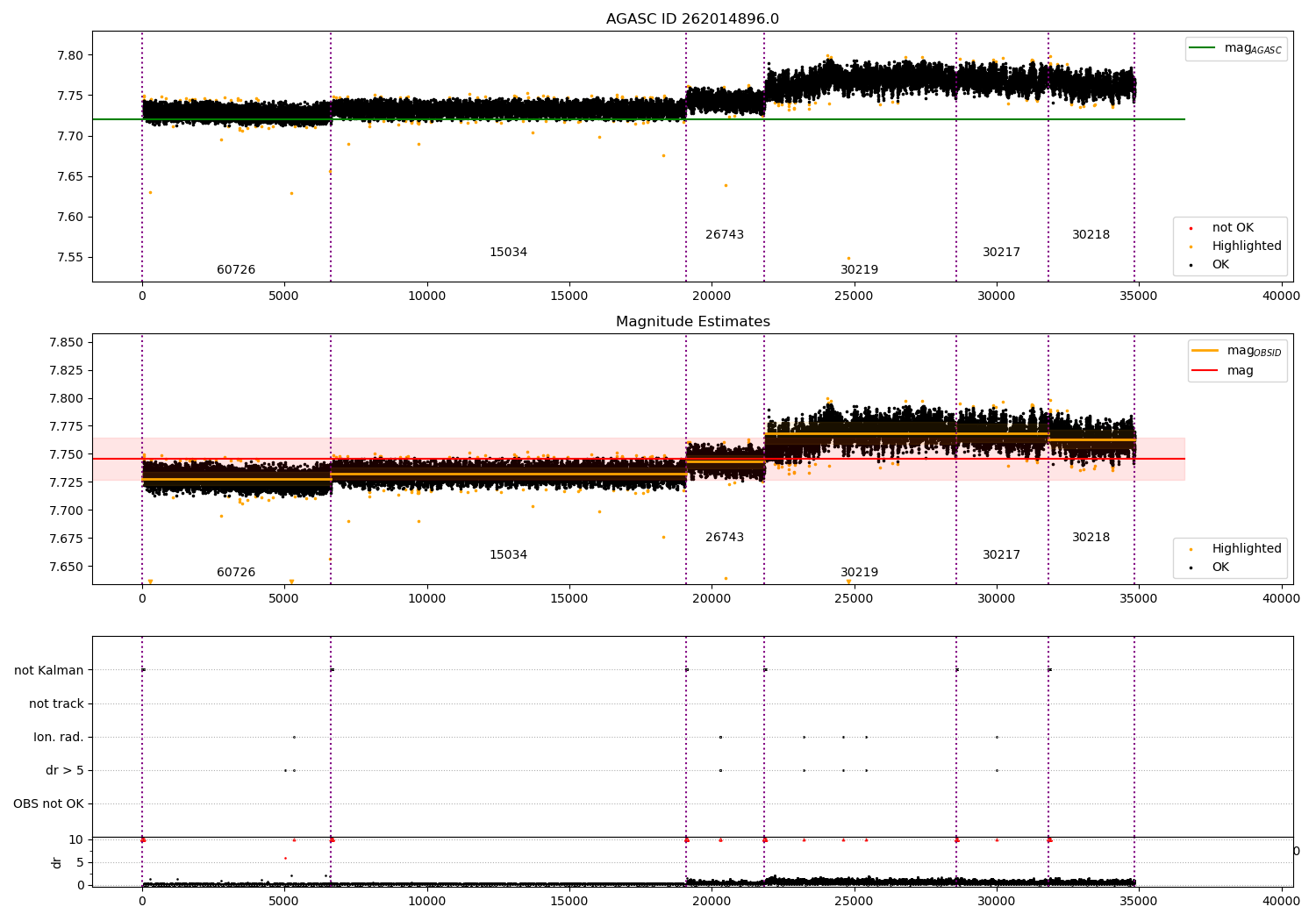Click obsid label 30217 in top panel
This screenshot has width=1316, height=921.
click(x=1001, y=253)
